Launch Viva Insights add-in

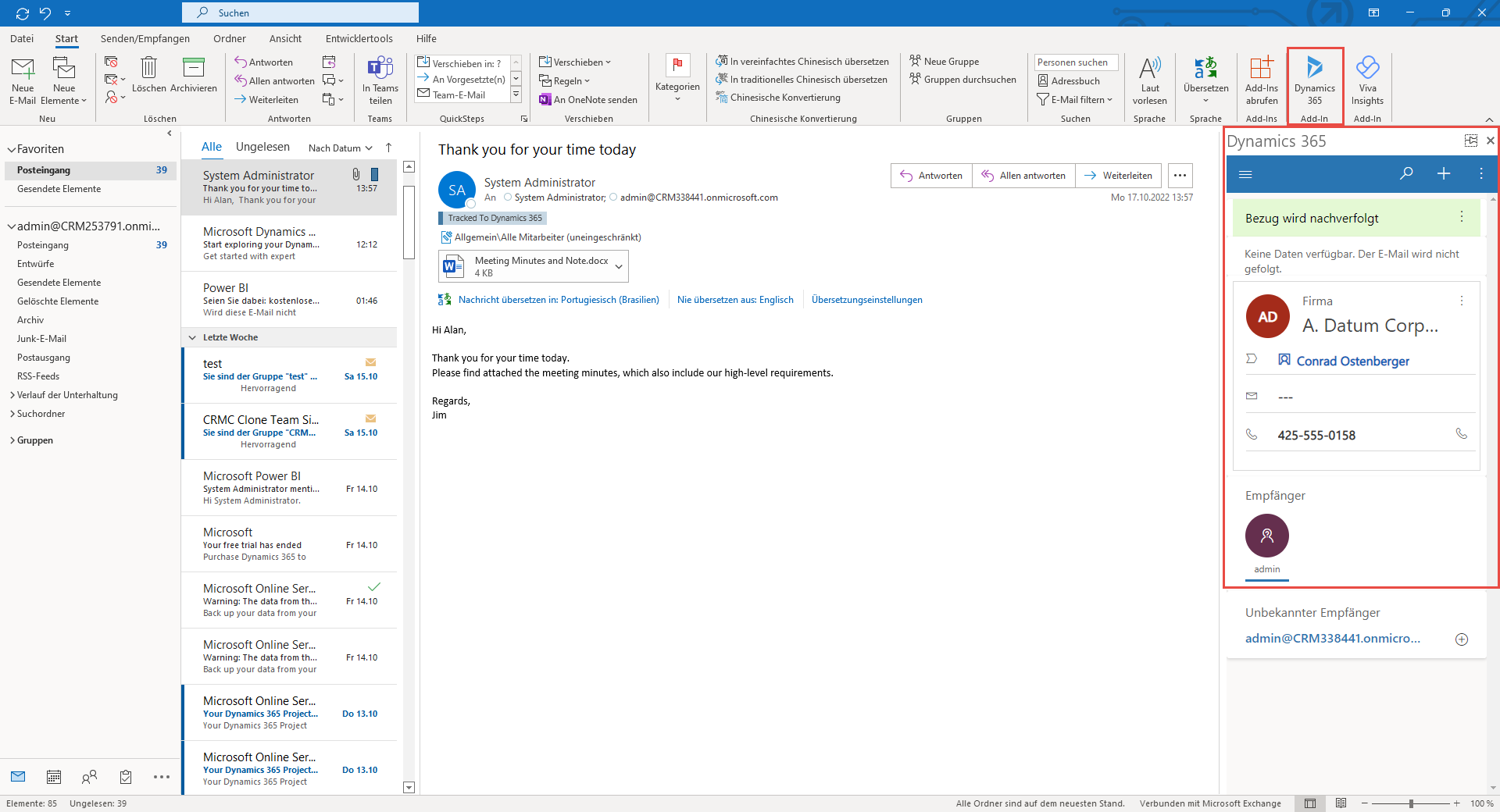[x=1367, y=80]
